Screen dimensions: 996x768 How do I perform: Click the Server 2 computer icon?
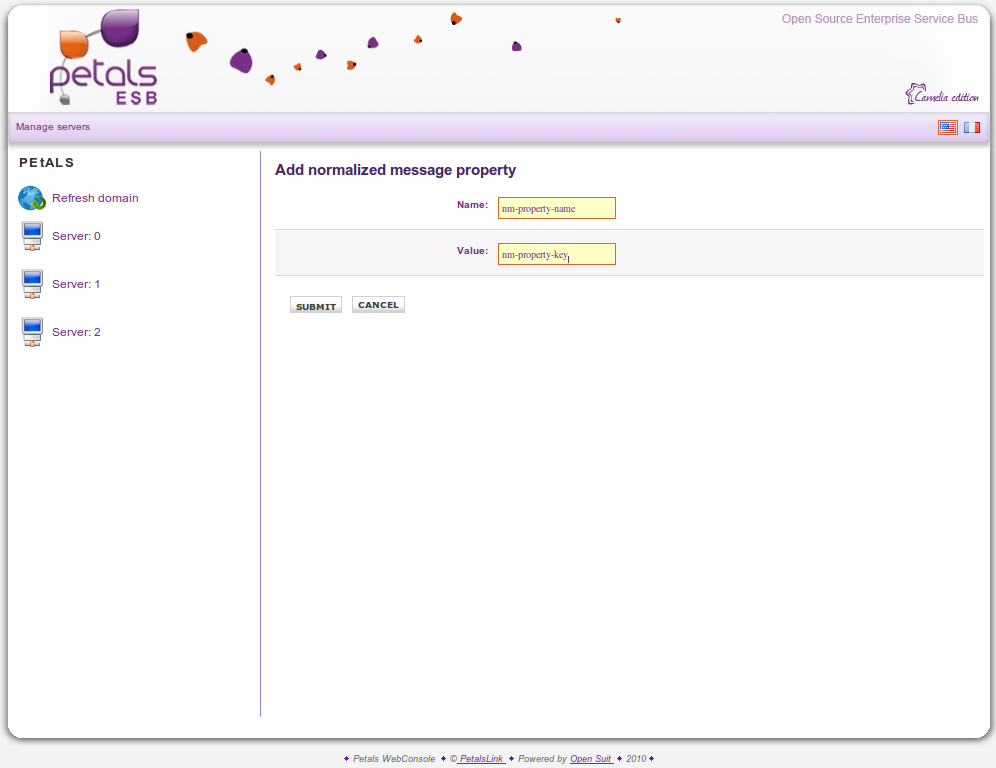tap(32, 332)
